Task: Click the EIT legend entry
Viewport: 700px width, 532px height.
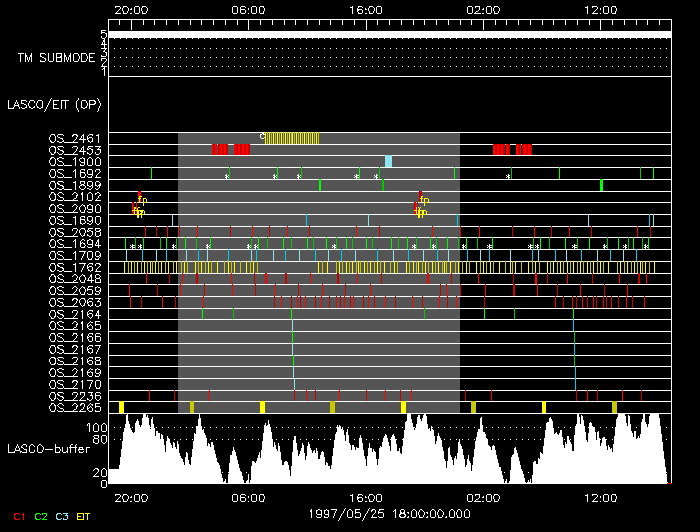Action: (x=84, y=516)
